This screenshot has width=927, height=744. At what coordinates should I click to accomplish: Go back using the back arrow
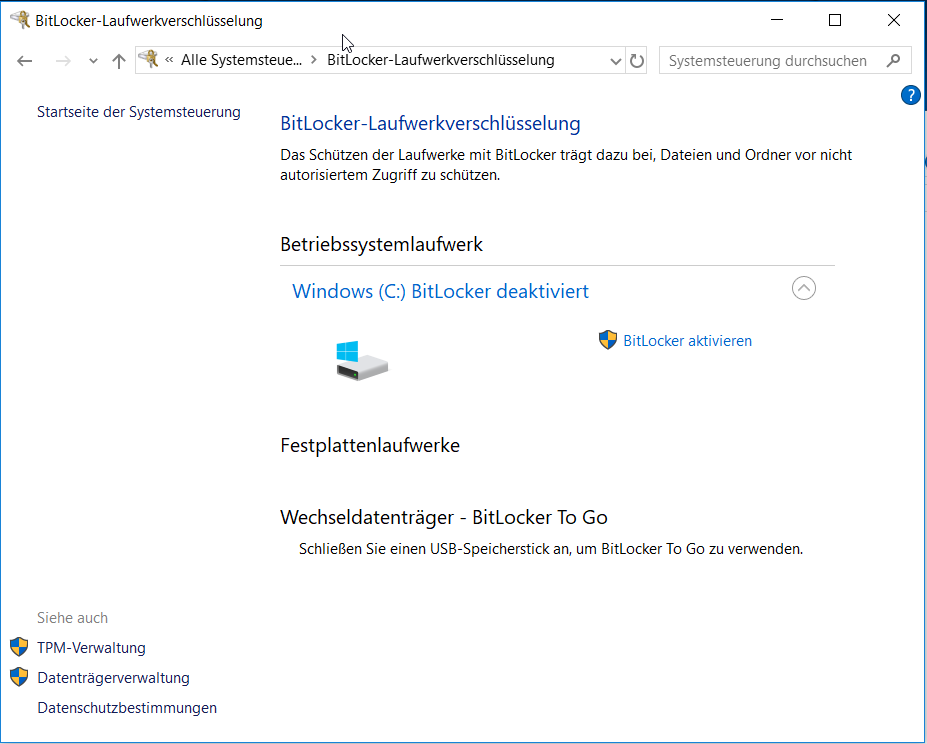point(25,61)
